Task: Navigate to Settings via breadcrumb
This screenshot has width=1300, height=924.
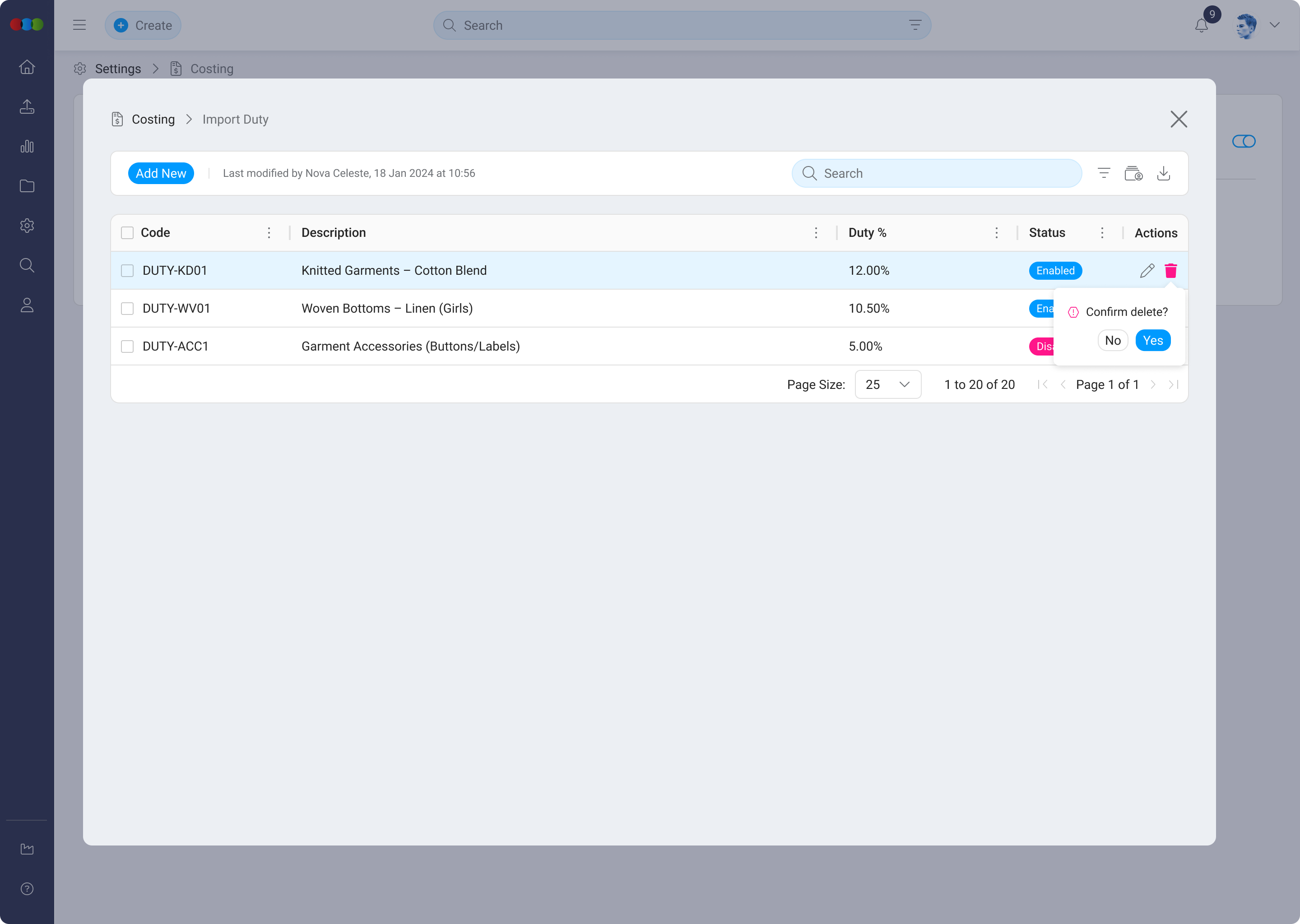Action: tap(118, 68)
